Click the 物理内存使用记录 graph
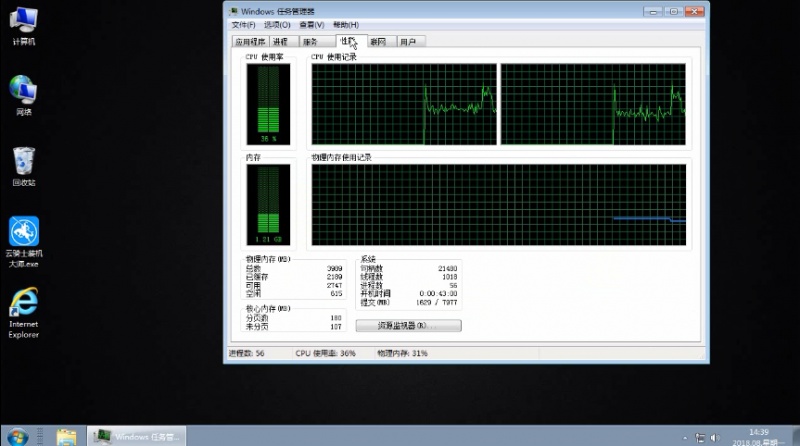800x446 pixels. [498, 205]
